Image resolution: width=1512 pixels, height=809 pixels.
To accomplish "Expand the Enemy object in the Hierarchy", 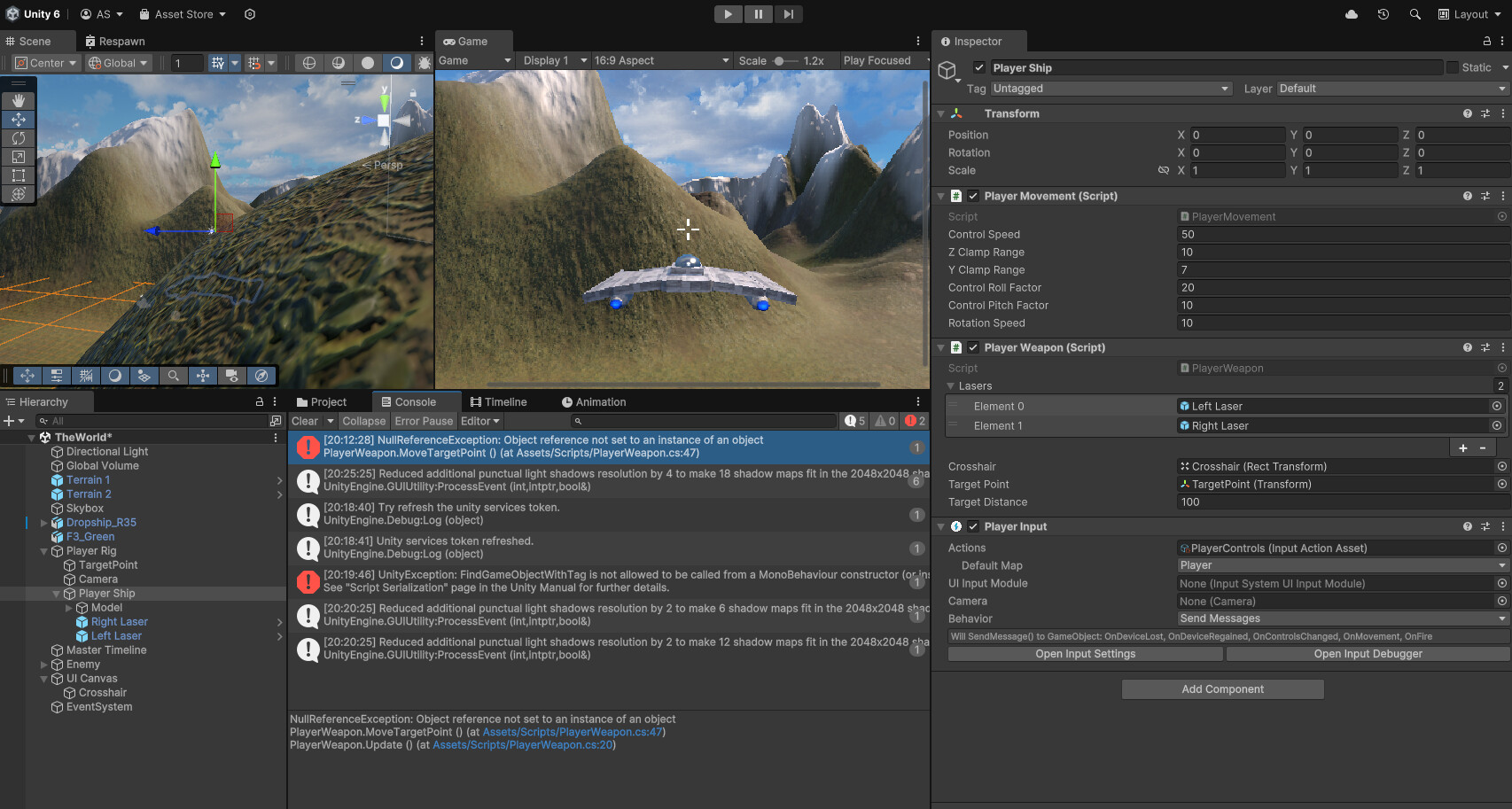I will [x=43, y=664].
